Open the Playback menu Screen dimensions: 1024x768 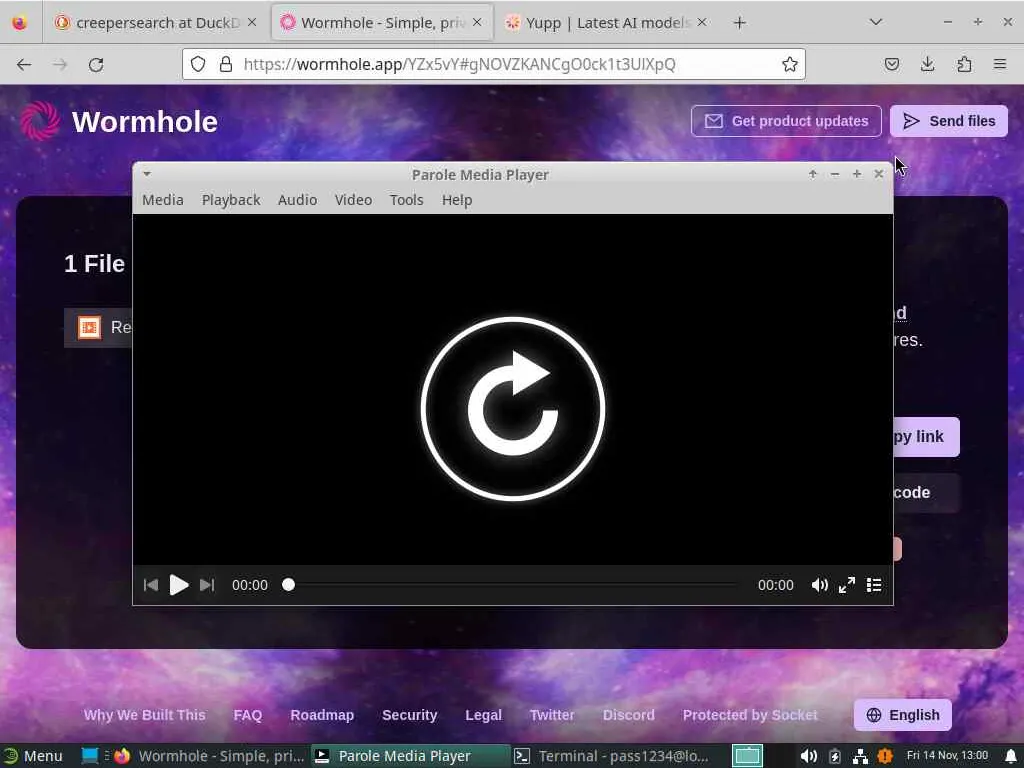[x=231, y=200]
